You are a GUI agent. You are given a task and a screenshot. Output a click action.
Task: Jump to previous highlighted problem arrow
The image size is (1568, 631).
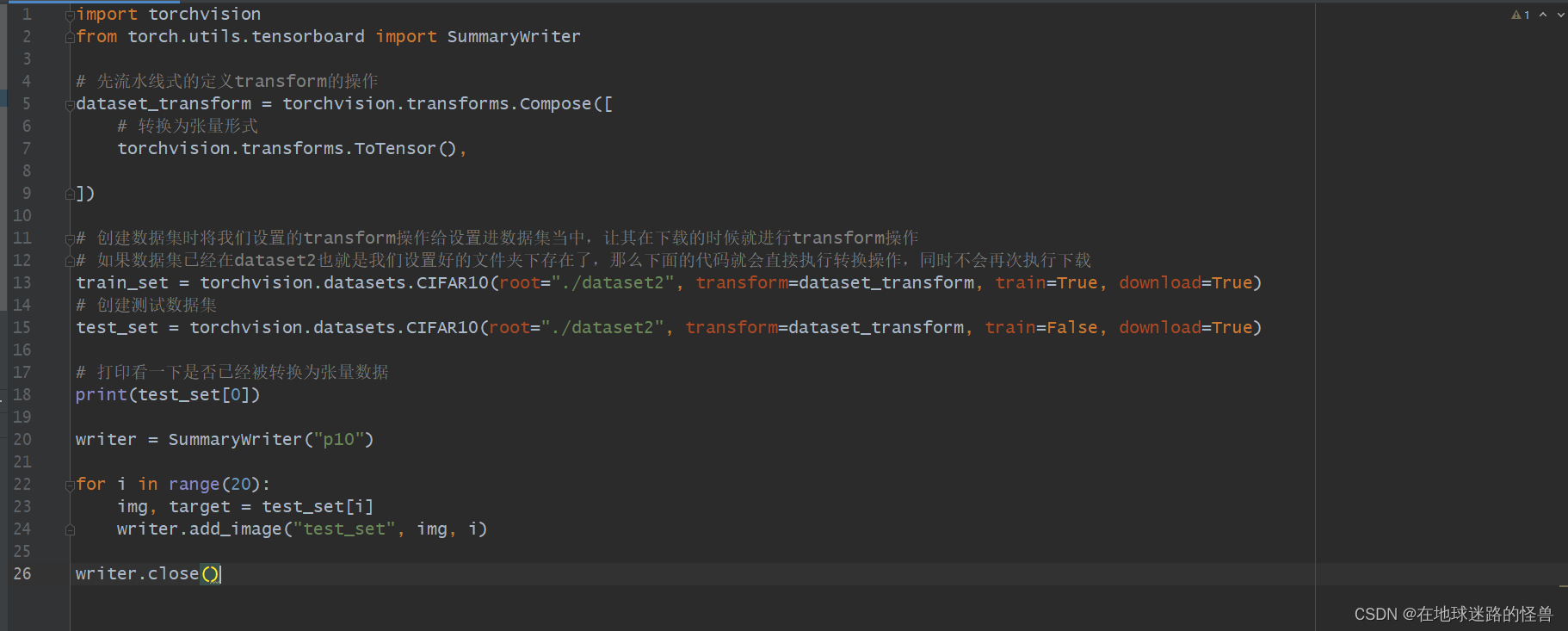1543,15
